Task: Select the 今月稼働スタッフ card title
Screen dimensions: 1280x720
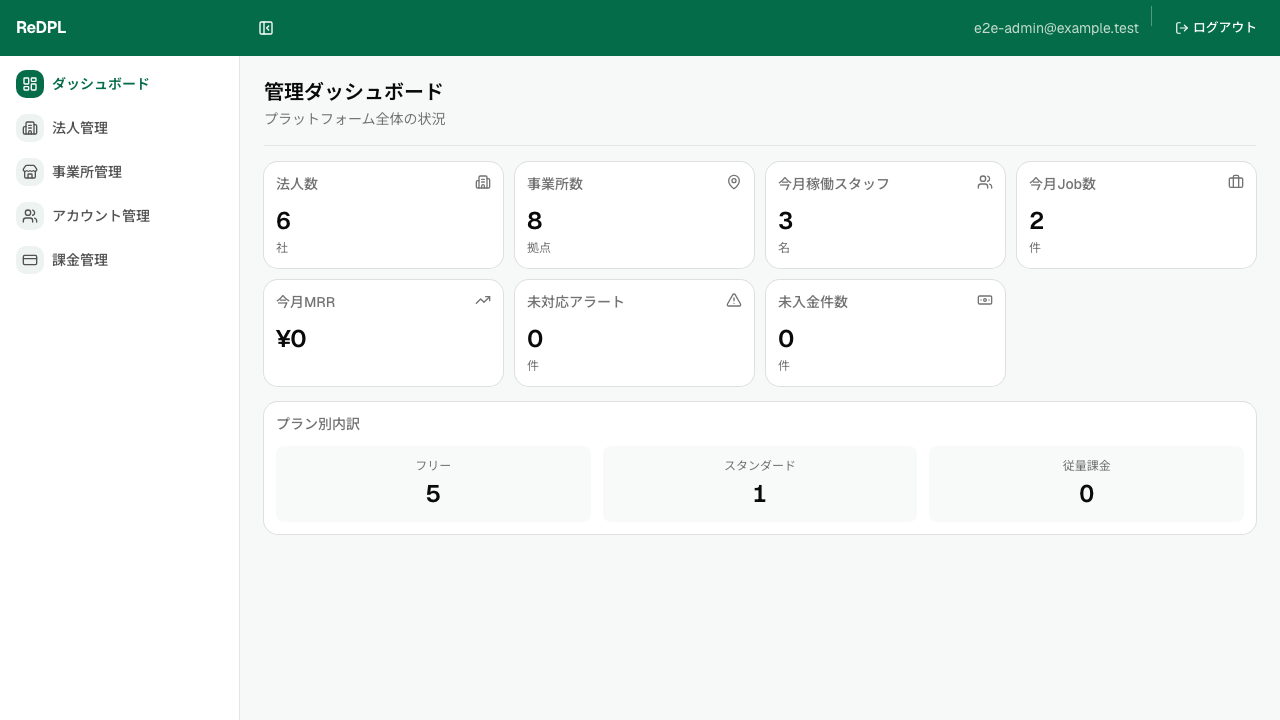Action: (x=834, y=184)
